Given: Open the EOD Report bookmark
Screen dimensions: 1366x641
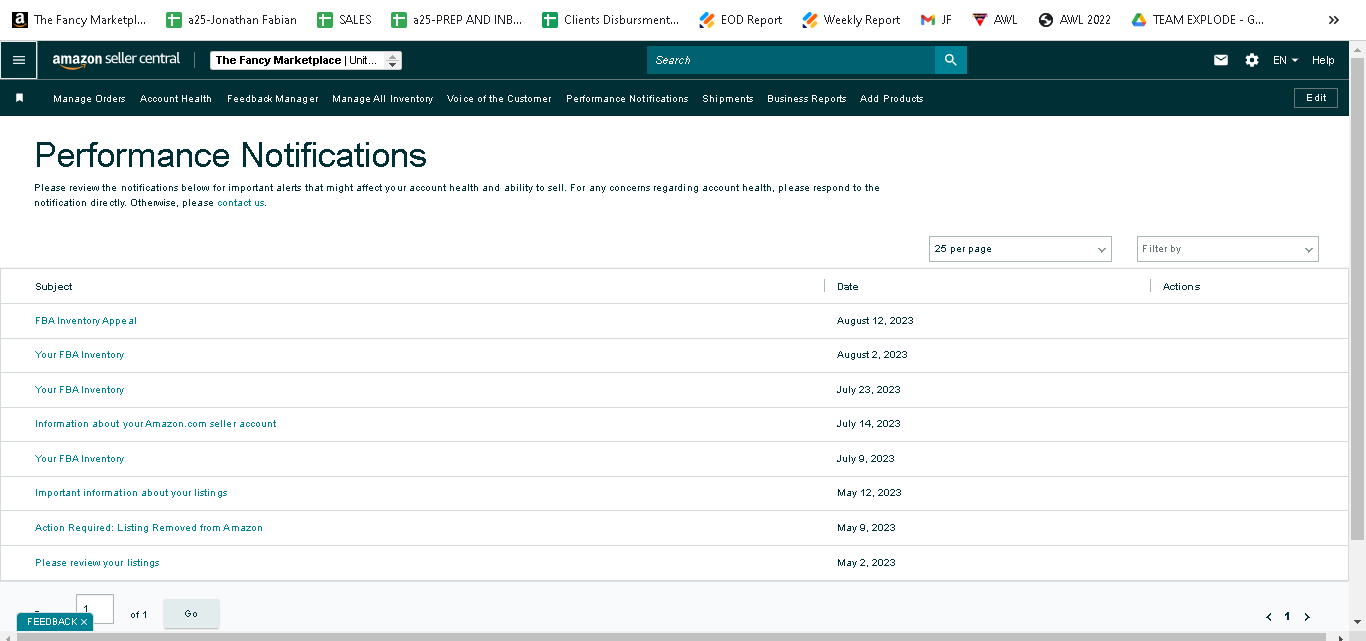Looking at the screenshot, I should (741, 19).
